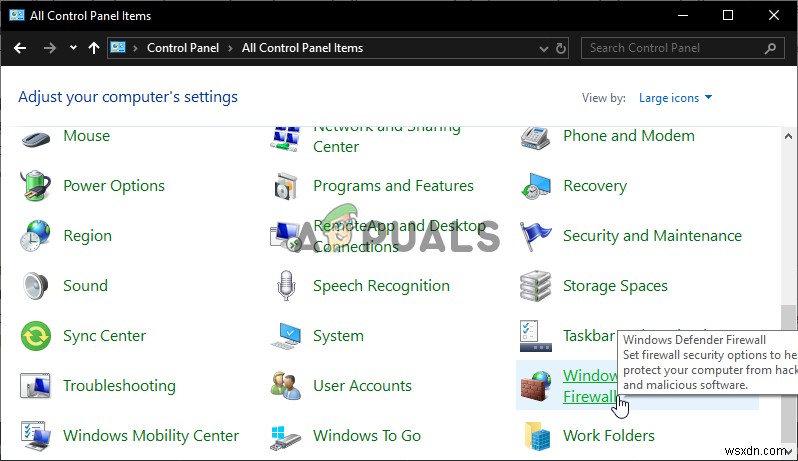This screenshot has height=461, width=798.
Task: Click the Speech Recognition microphone icon
Action: click(x=286, y=286)
